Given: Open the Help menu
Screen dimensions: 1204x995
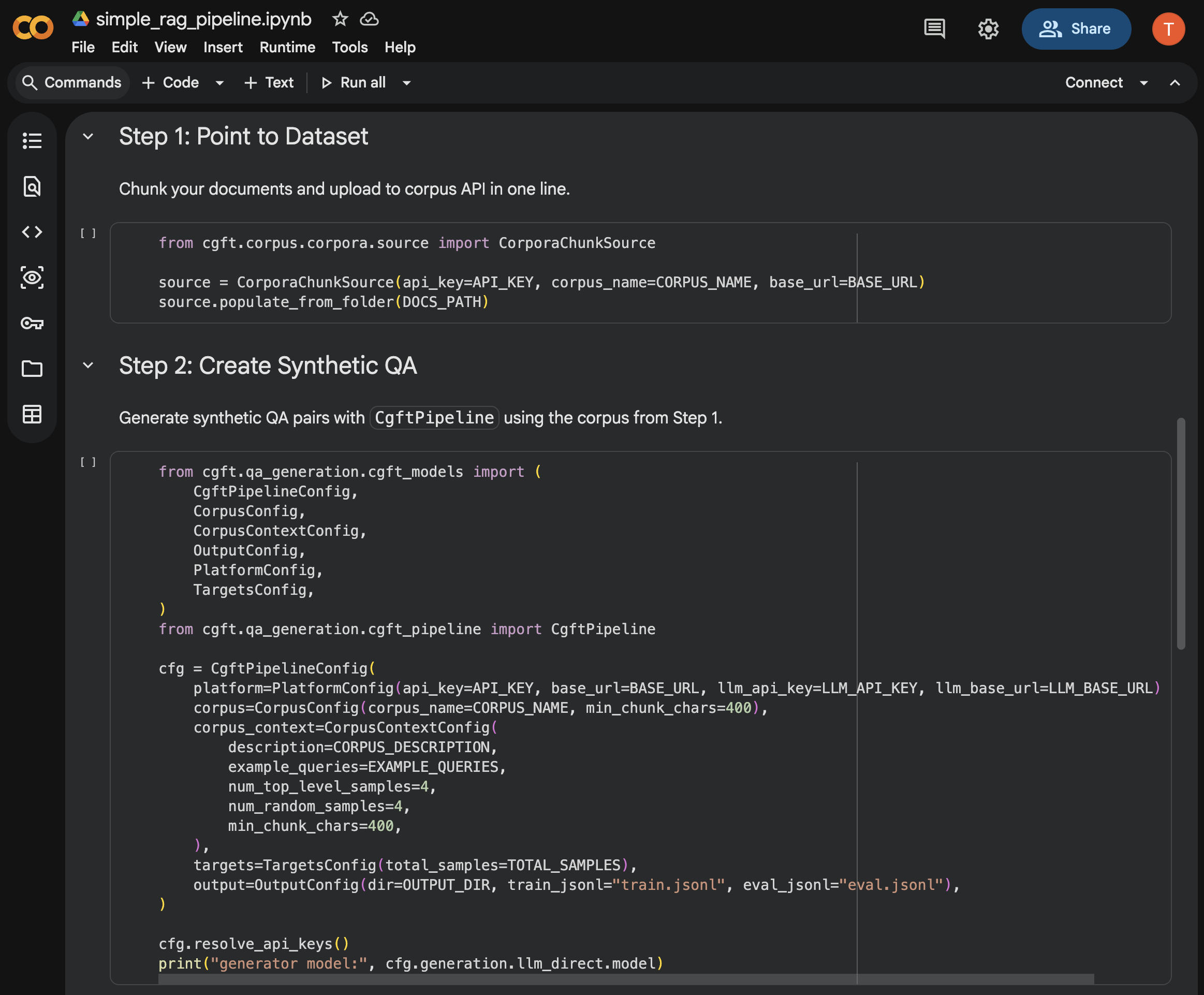Looking at the screenshot, I should coord(400,47).
